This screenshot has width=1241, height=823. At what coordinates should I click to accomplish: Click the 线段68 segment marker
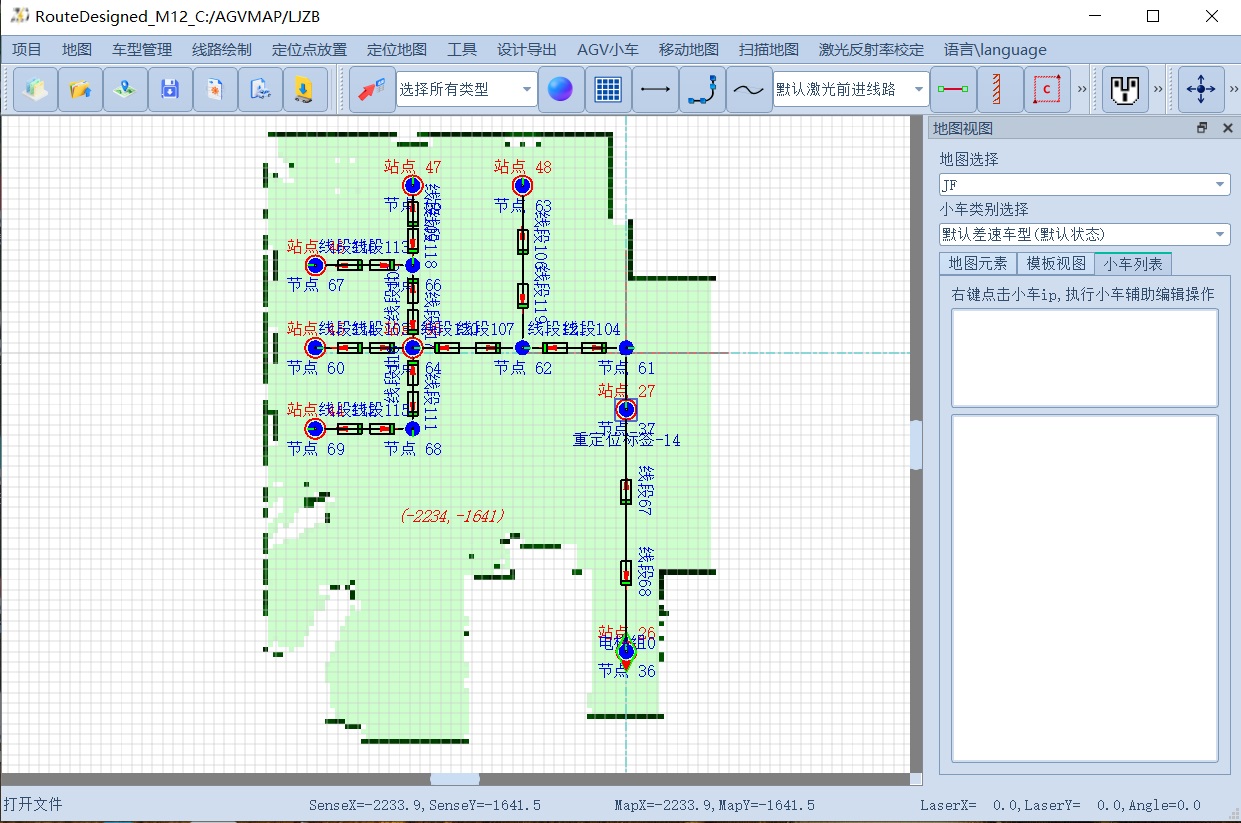point(626,572)
